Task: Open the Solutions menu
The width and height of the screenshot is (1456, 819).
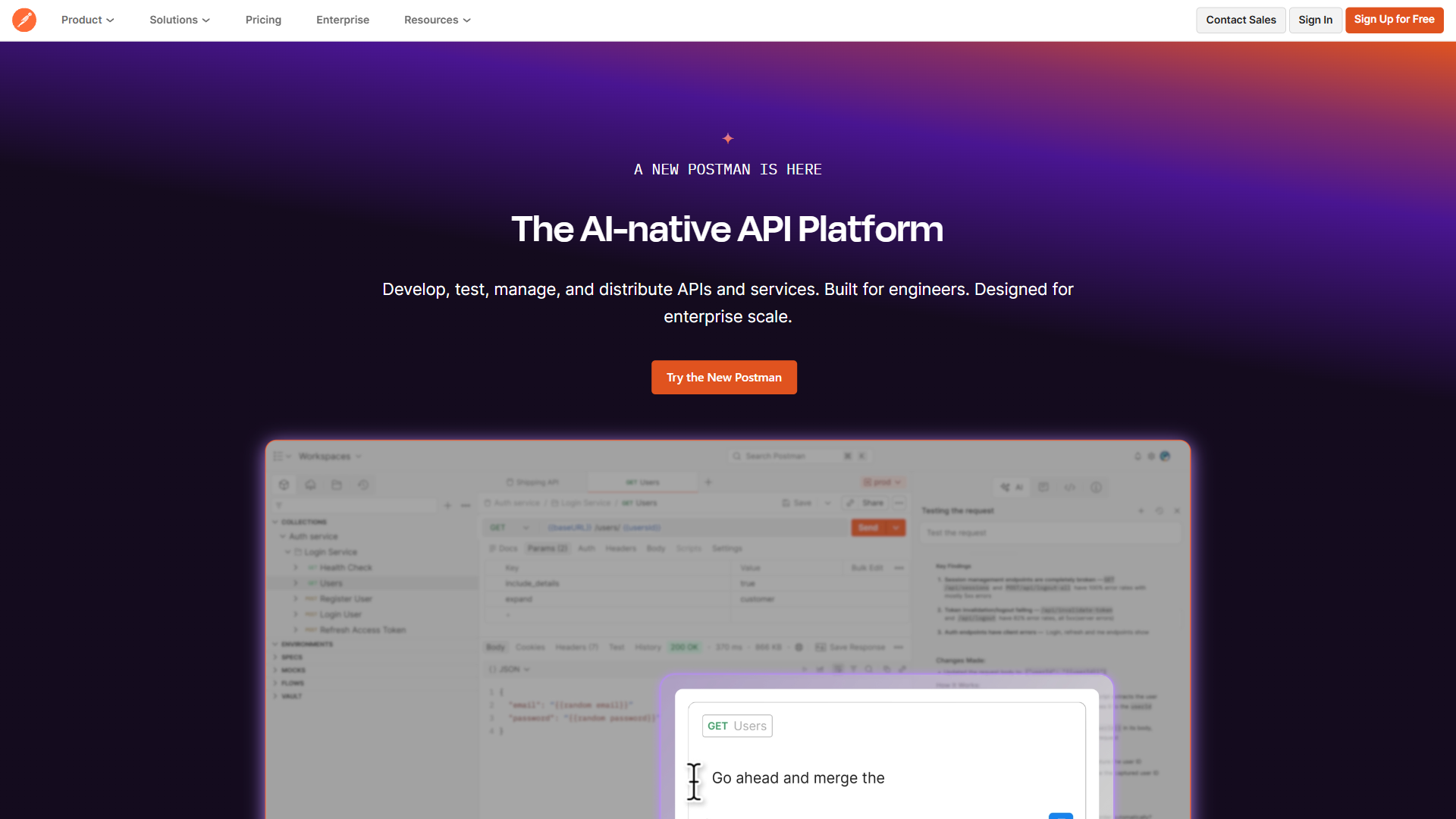Action: [180, 20]
